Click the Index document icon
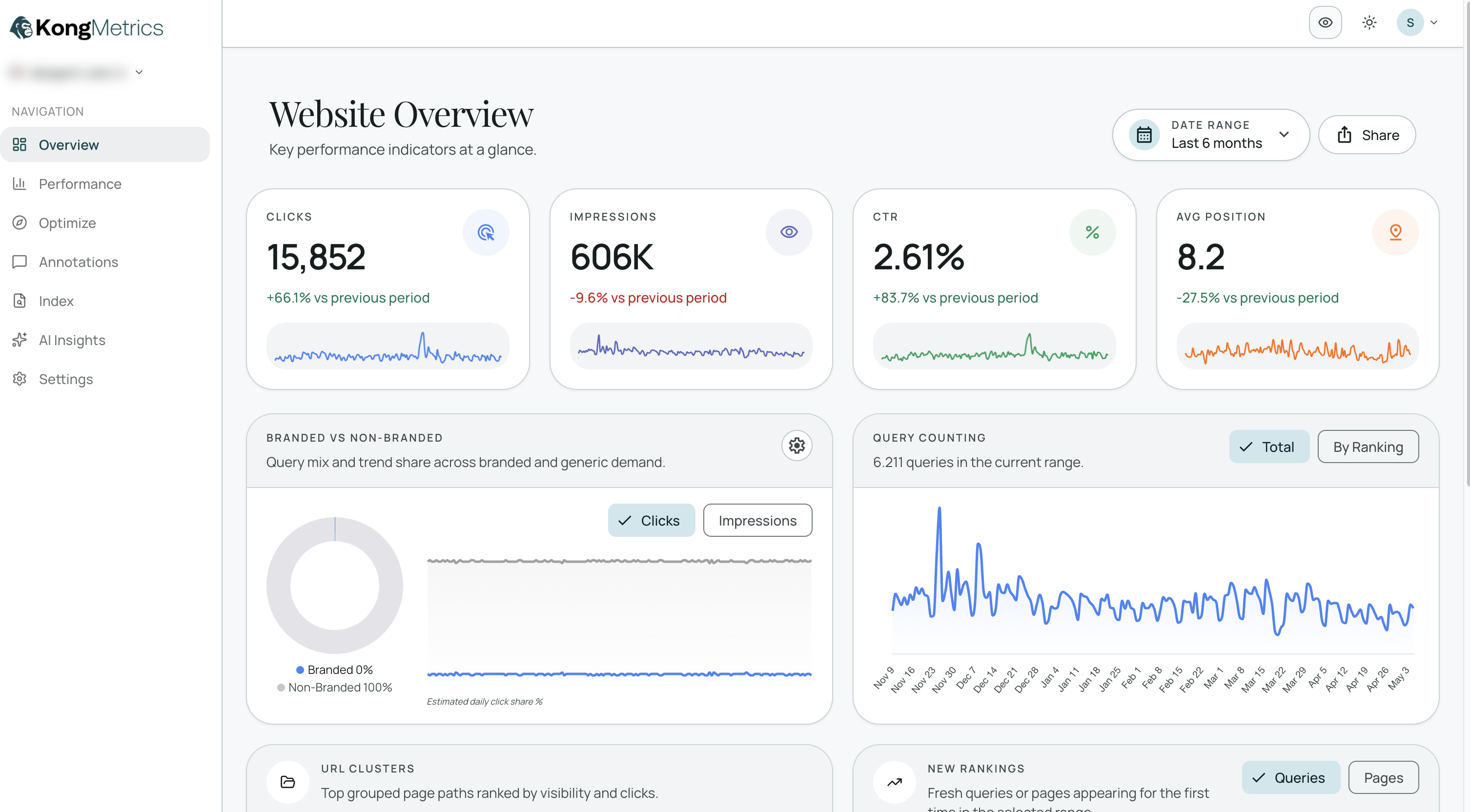The width and height of the screenshot is (1470, 812). (x=20, y=301)
